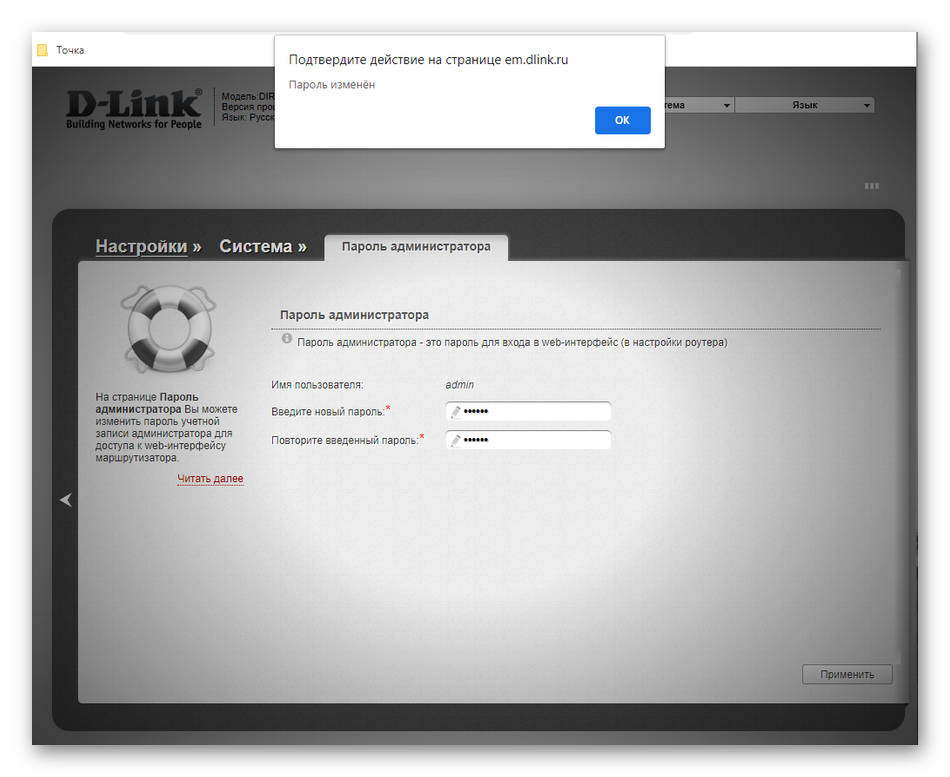This screenshot has height=777, width=950.
Task: Expand the side panel with left arrow
Action: [x=66, y=499]
